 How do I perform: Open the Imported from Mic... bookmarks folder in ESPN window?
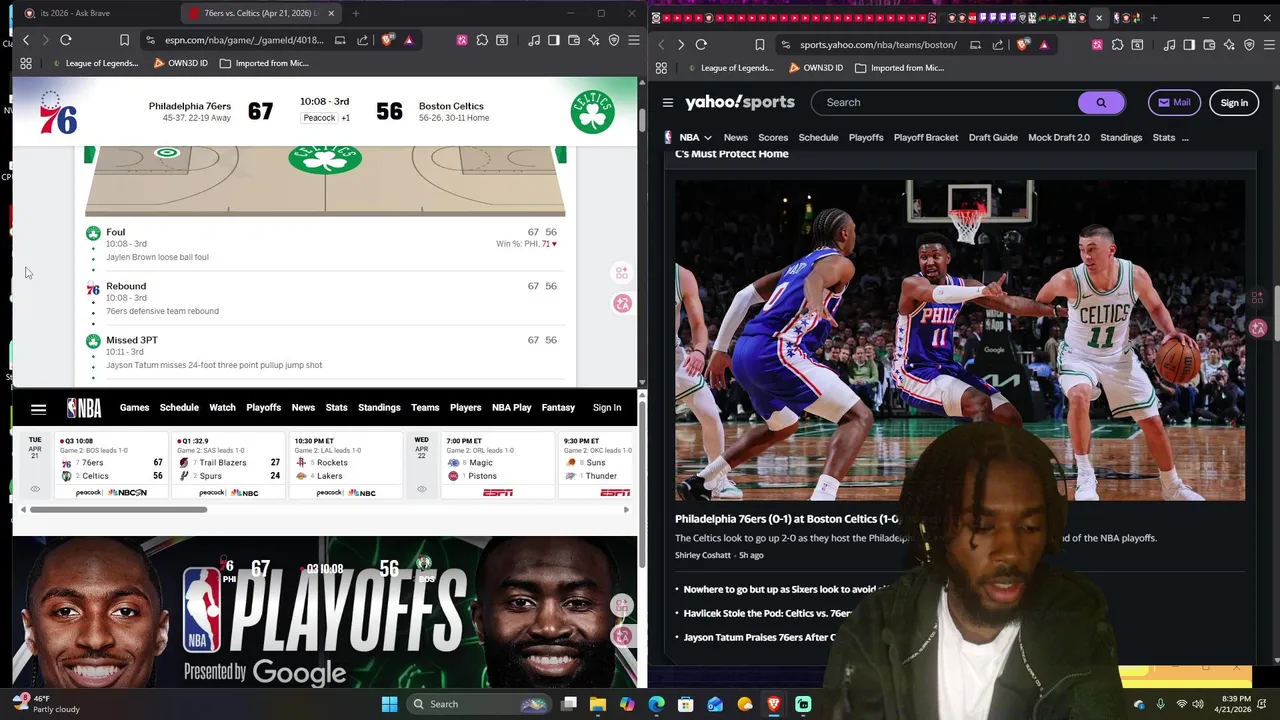(264, 63)
